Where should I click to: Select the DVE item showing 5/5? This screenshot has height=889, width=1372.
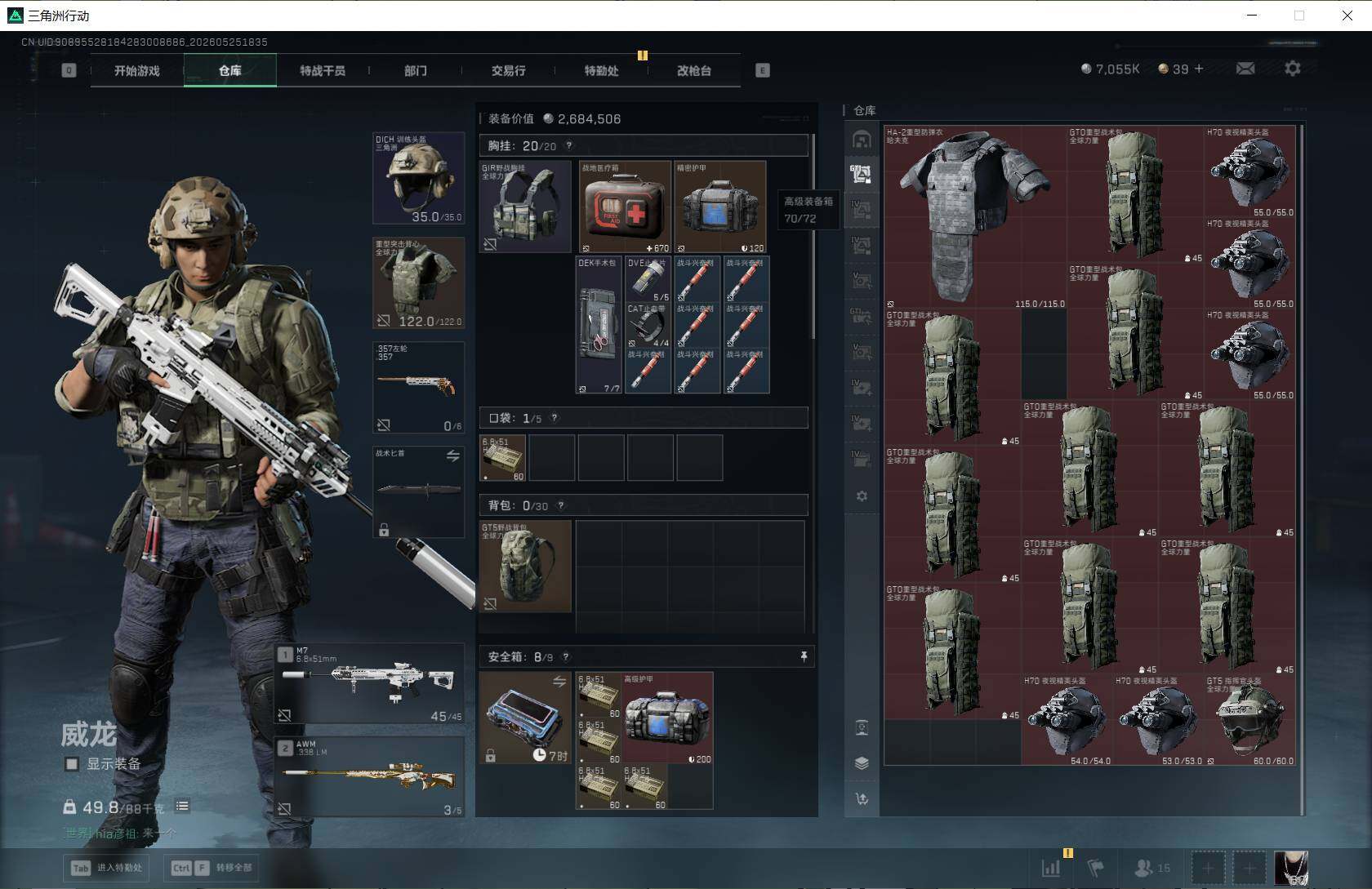pyautogui.click(x=648, y=280)
